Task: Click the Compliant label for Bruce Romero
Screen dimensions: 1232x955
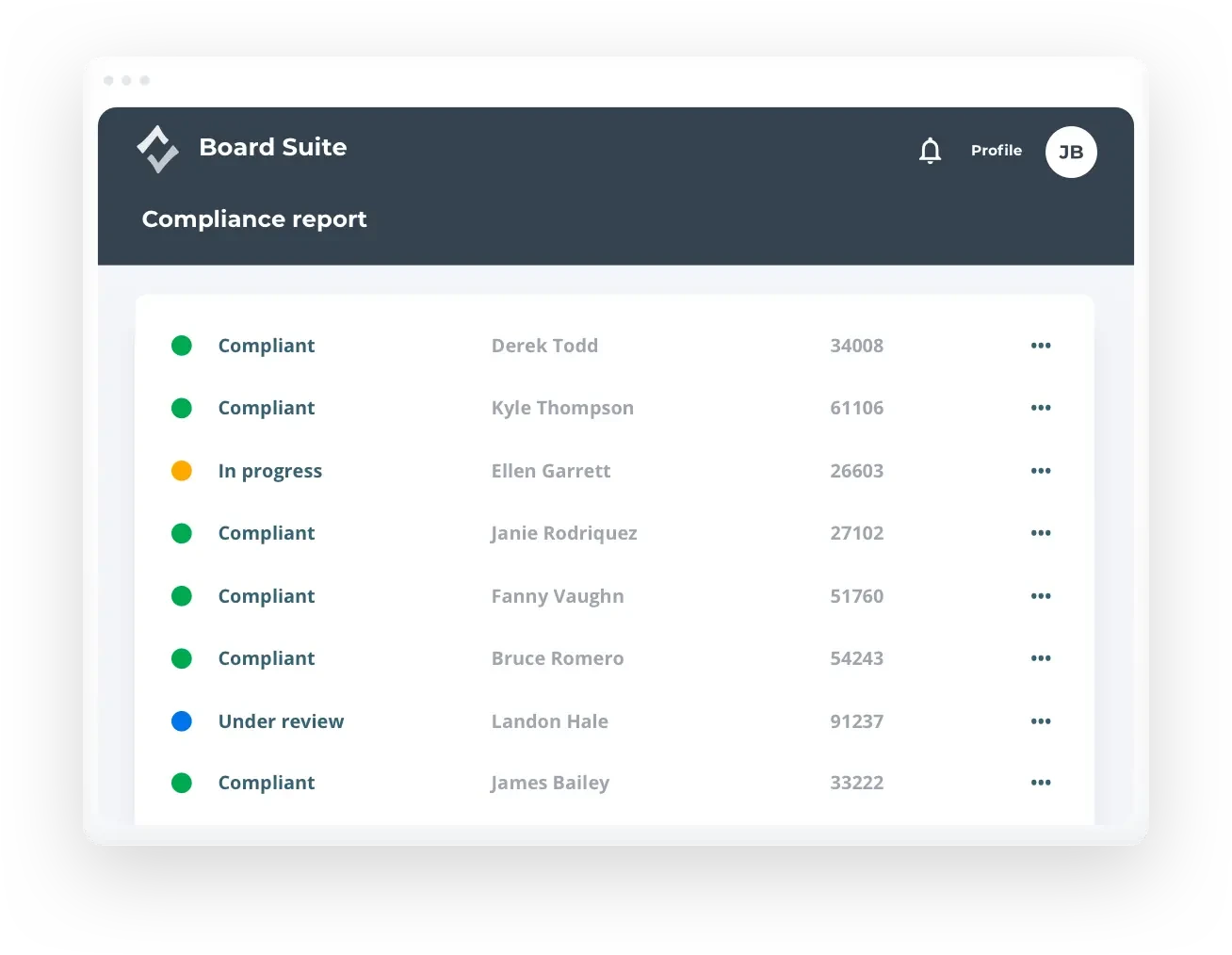Action: point(267,658)
